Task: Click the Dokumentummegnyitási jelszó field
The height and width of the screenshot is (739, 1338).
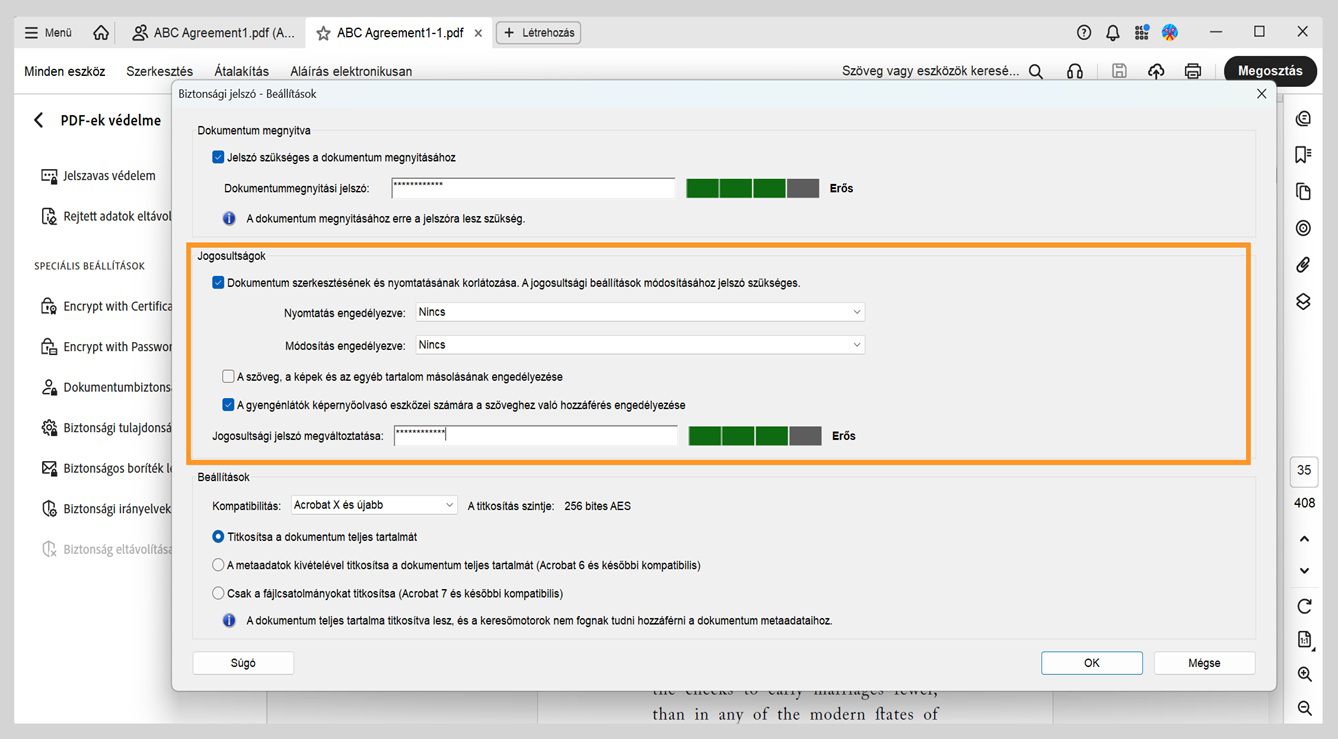Action: tap(533, 188)
